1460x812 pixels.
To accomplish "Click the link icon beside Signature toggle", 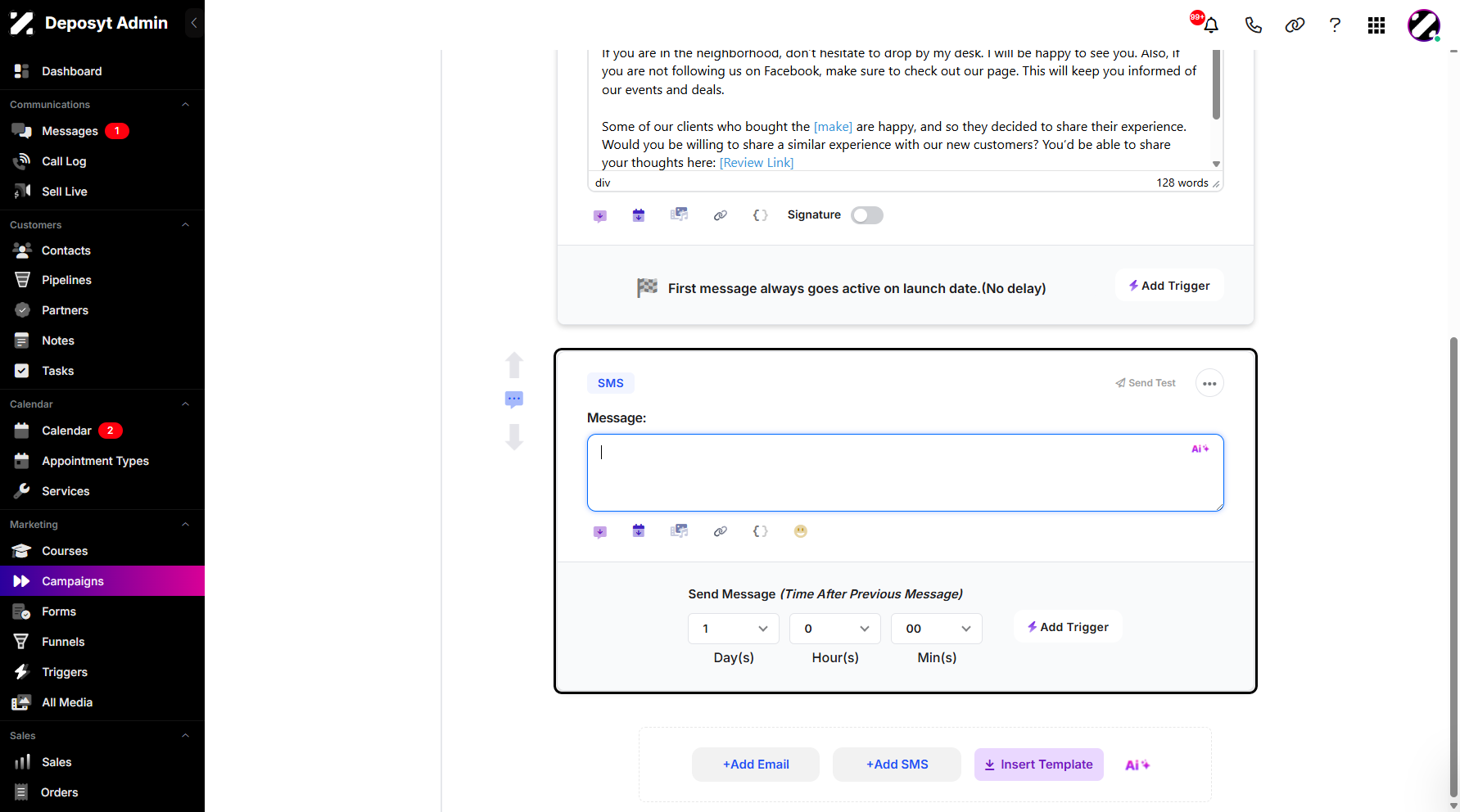I will [x=721, y=215].
